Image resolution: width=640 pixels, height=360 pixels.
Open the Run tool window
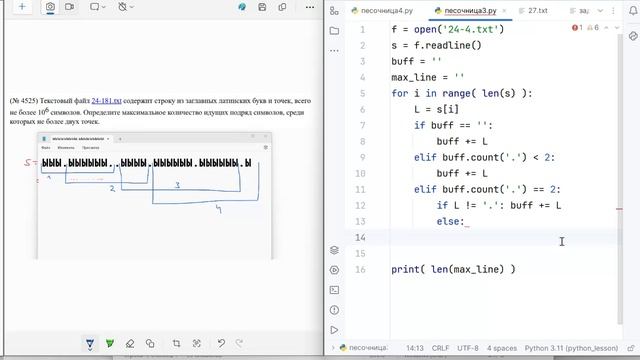pyautogui.click(x=334, y=330)
